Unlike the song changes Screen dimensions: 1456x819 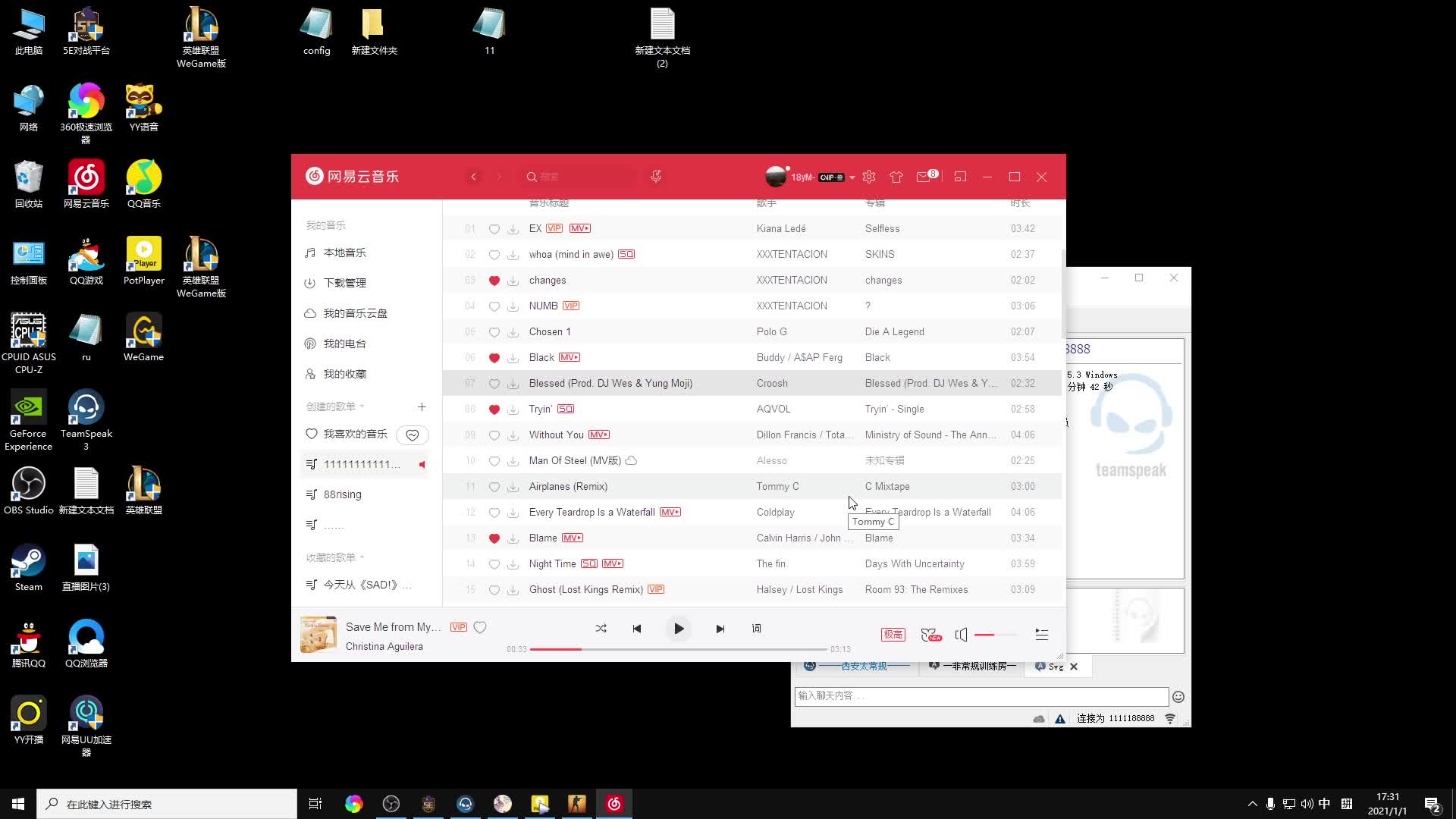coord(494,281)
